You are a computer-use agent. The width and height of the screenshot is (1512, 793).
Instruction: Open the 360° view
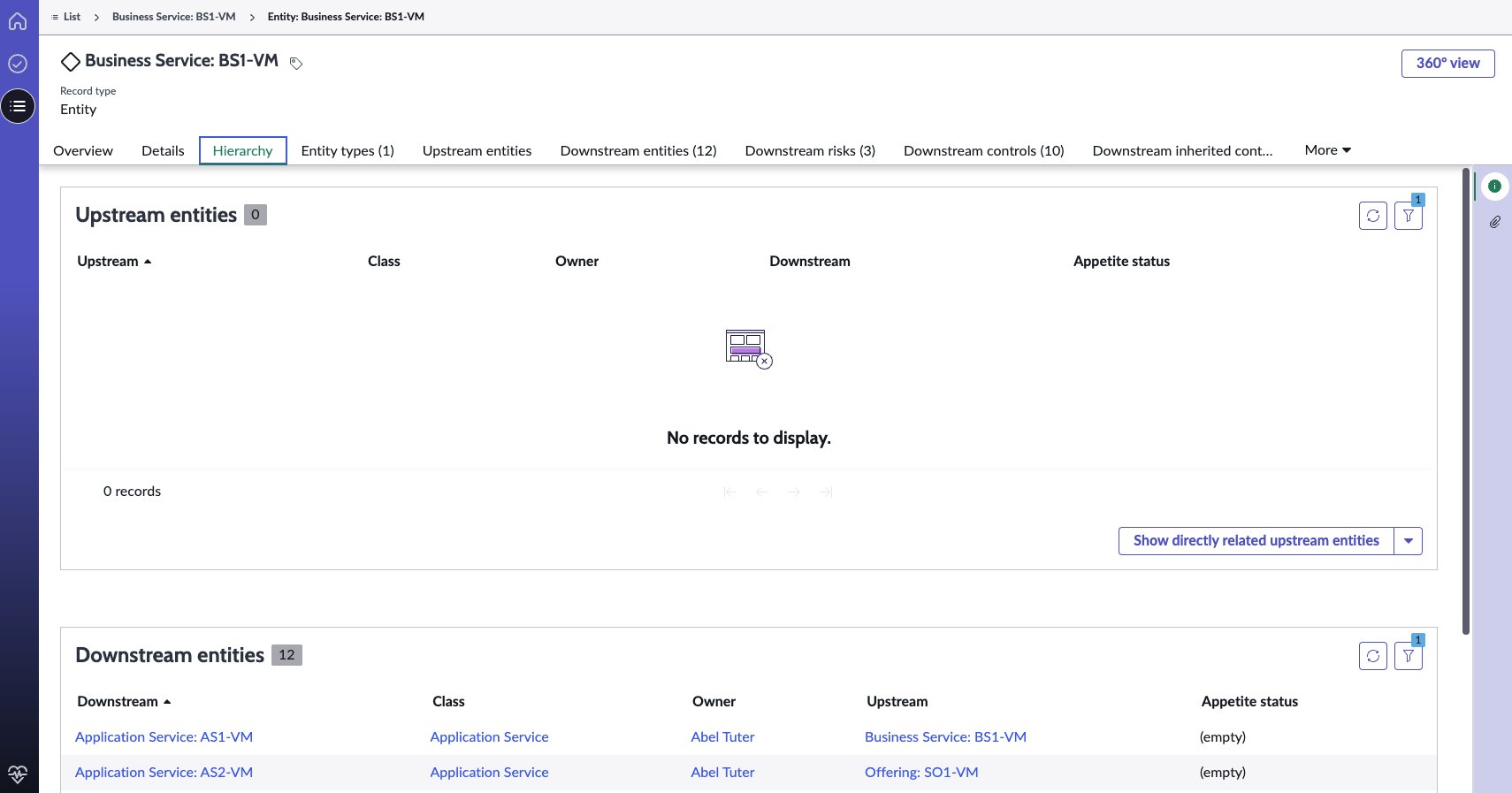coord(1447,64)
